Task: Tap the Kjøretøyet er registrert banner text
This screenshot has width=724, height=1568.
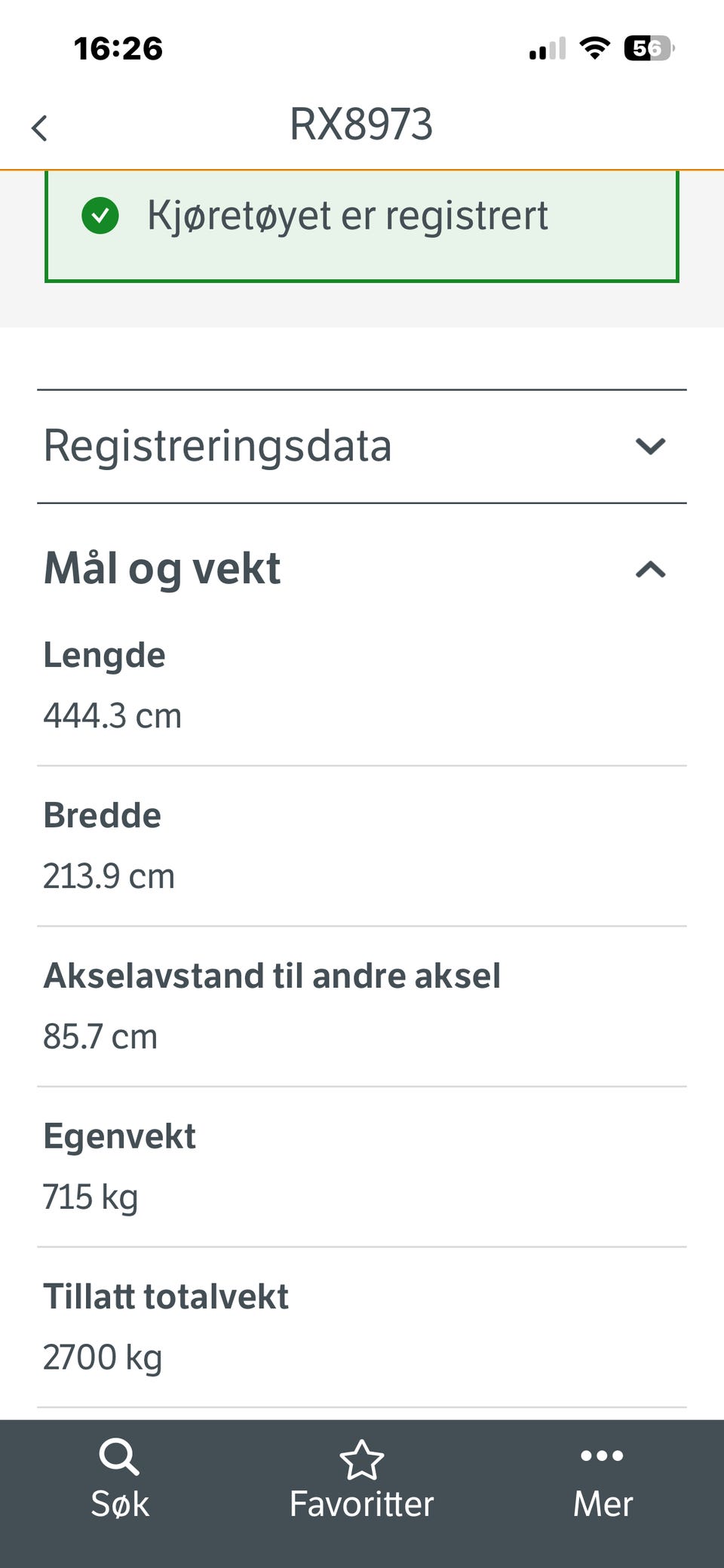Action: 348,216
